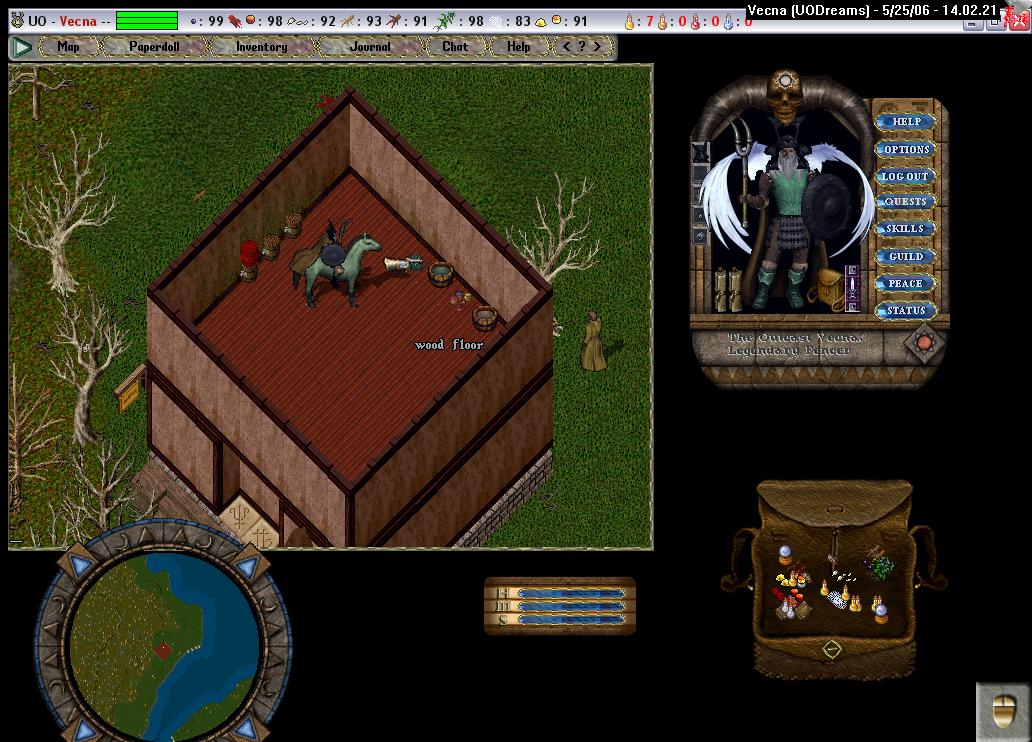Click the wooden water tub near the wall
The width and height of the screenshot is (1032, 742).
(440, 273)
